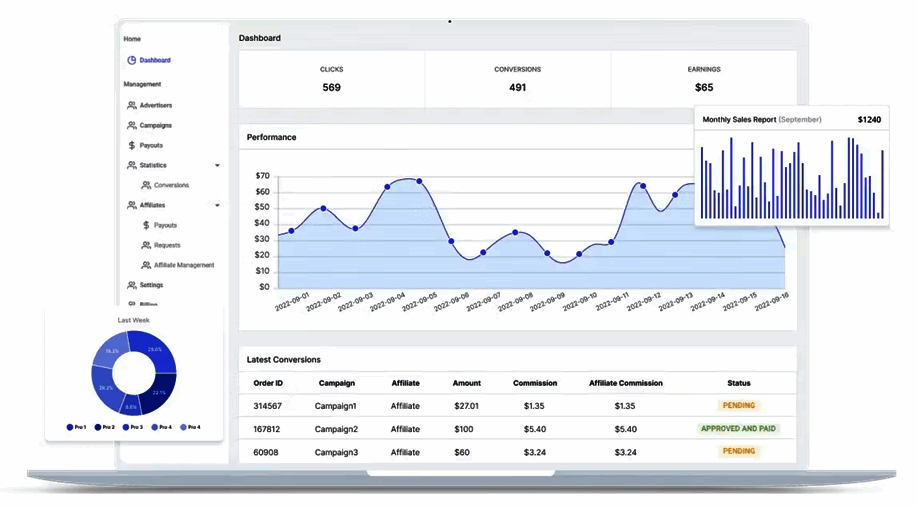Click the Conversions submenu icon
This screenshot has height=508, width=917.
146,185
